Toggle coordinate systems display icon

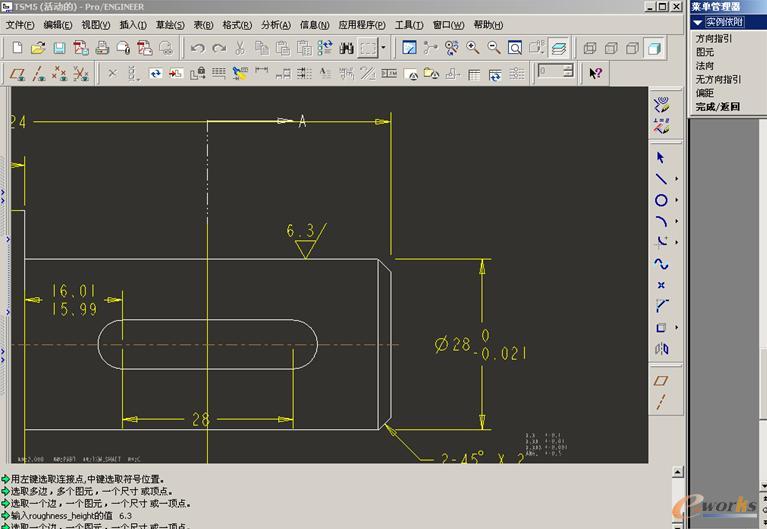(x=81, y=73)
